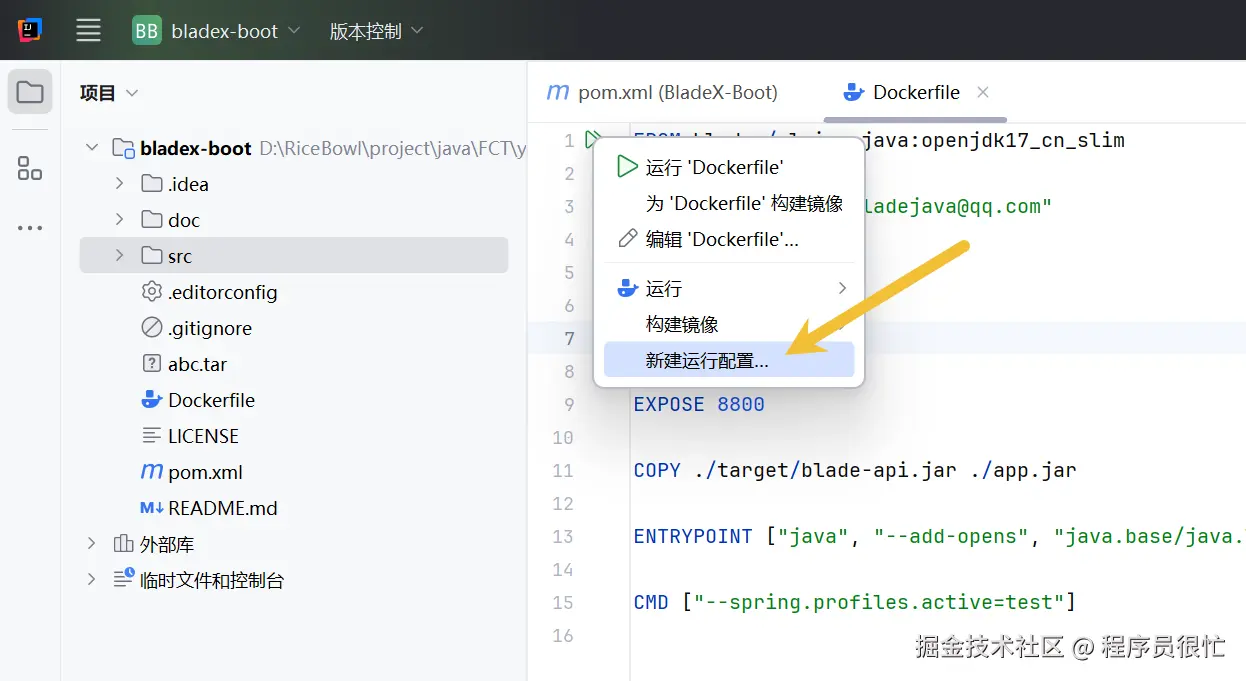Click the bladex-boot module folder icon
Screen dimensions: 1246x681
124,148
